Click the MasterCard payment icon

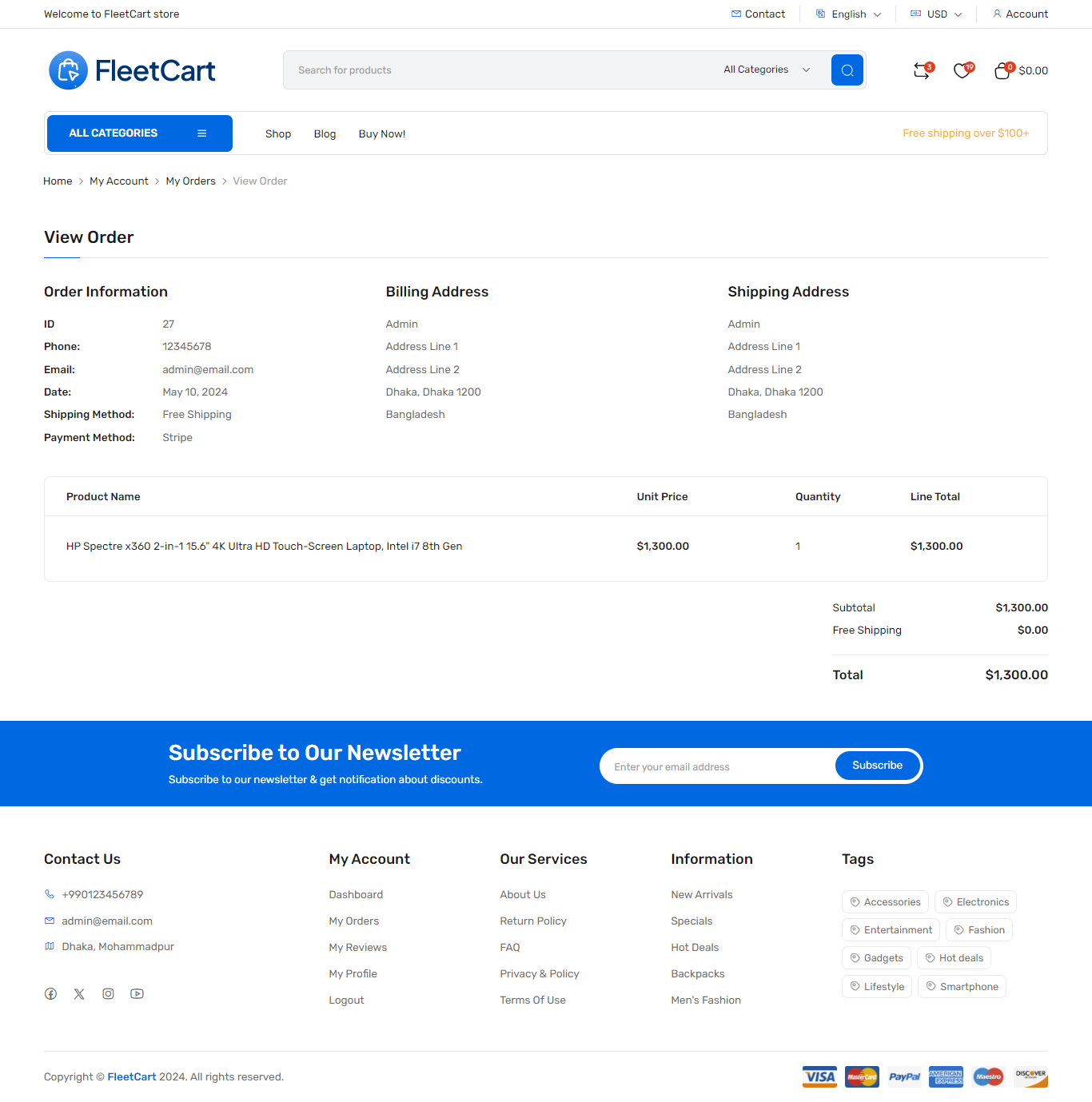click(862, 1076)
